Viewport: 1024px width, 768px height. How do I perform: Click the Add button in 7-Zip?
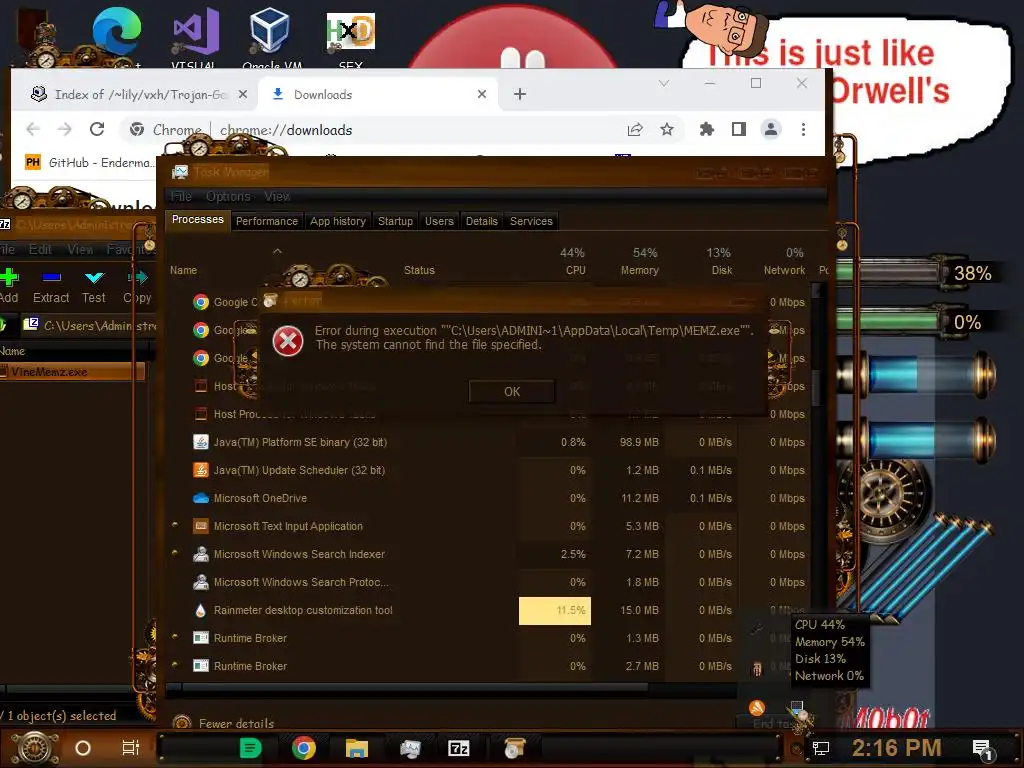tap(9, 286)
